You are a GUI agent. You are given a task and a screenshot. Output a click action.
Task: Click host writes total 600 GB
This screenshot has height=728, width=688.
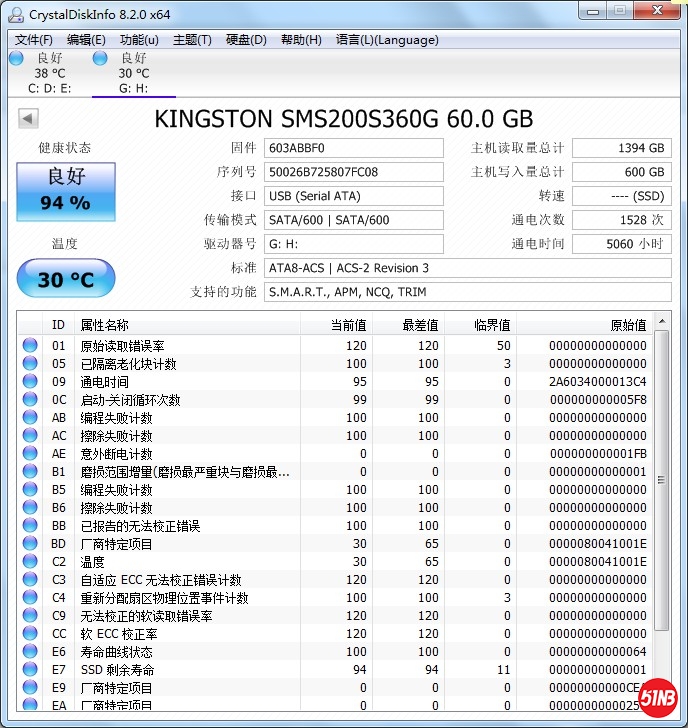(x=622, y=172)
